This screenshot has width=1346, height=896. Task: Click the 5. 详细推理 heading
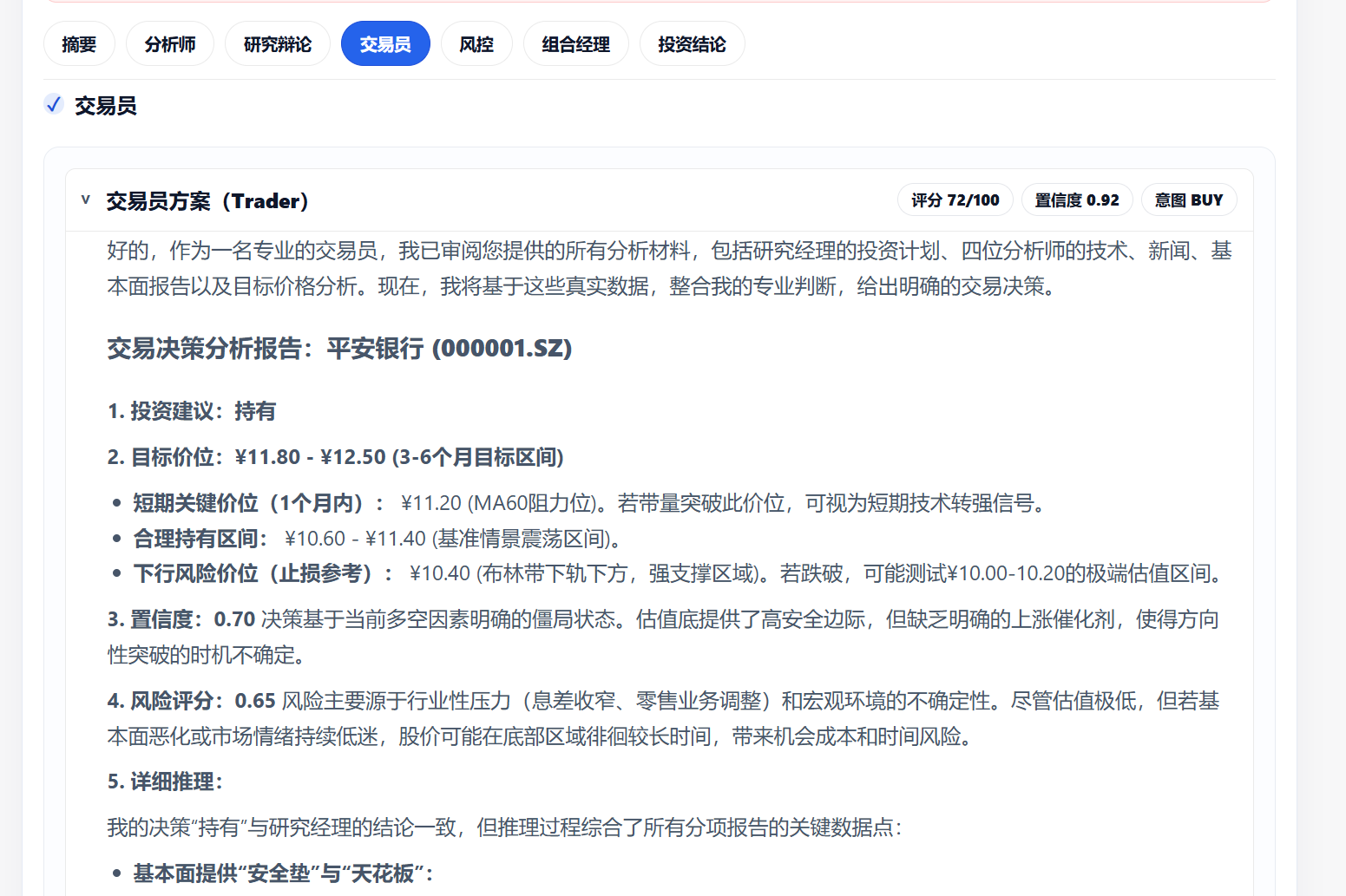(x=166, y=782)
